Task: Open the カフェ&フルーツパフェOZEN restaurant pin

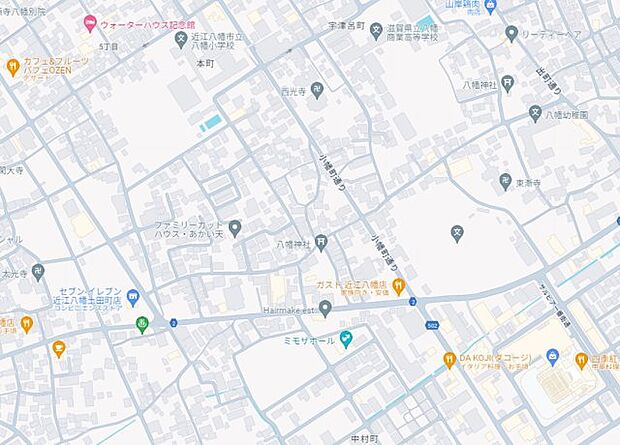Action: [x=13, y=67]
